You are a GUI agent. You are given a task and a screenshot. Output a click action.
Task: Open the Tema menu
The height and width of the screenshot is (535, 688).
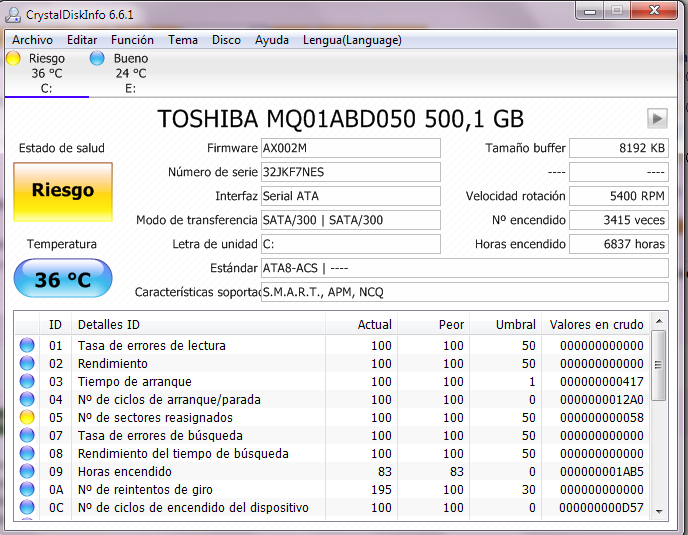coord(183,40)
